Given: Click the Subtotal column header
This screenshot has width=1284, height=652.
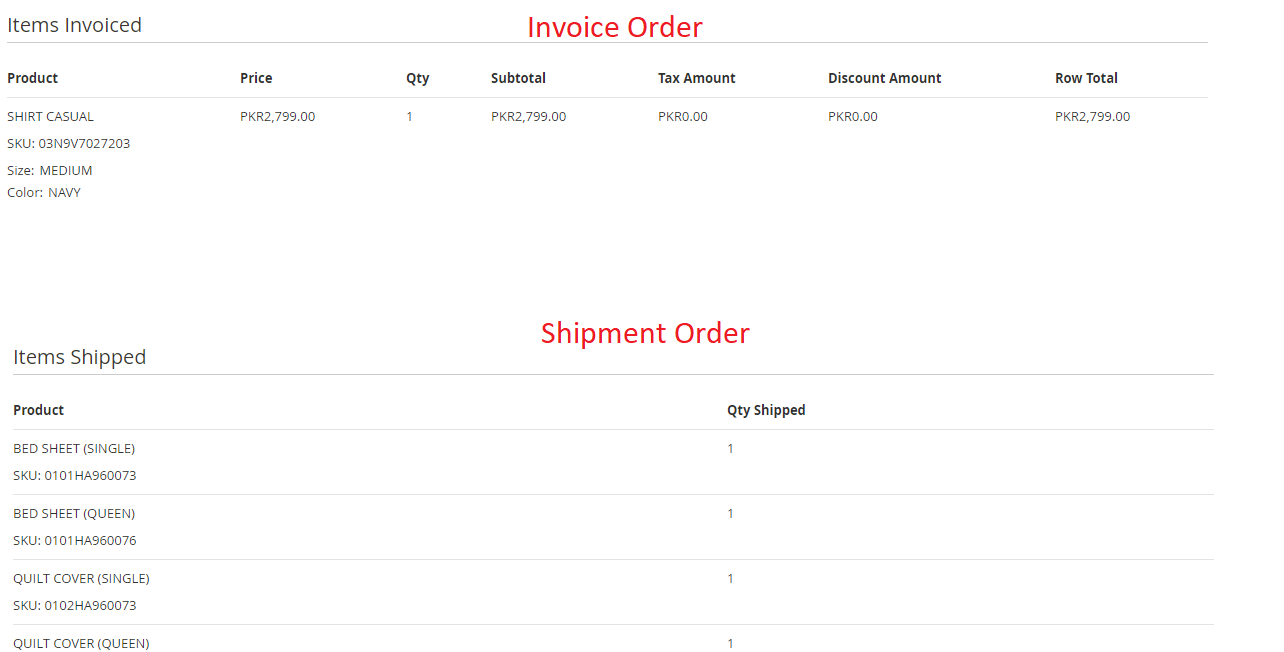Looking at the screenshot, I should tap(518, 78).
